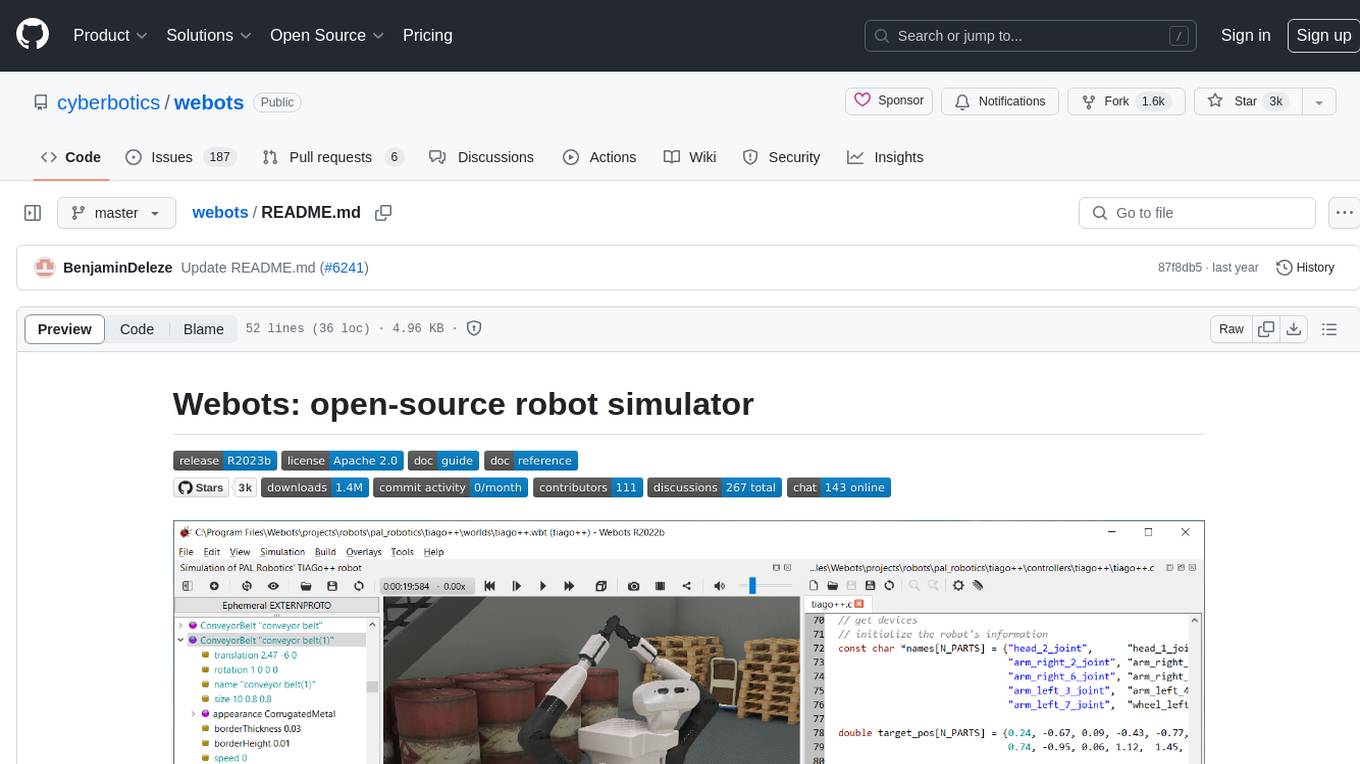Copy the raw file contents
The height and width of the screenshot is (764, 1360).
click(x=1266, y=329)
